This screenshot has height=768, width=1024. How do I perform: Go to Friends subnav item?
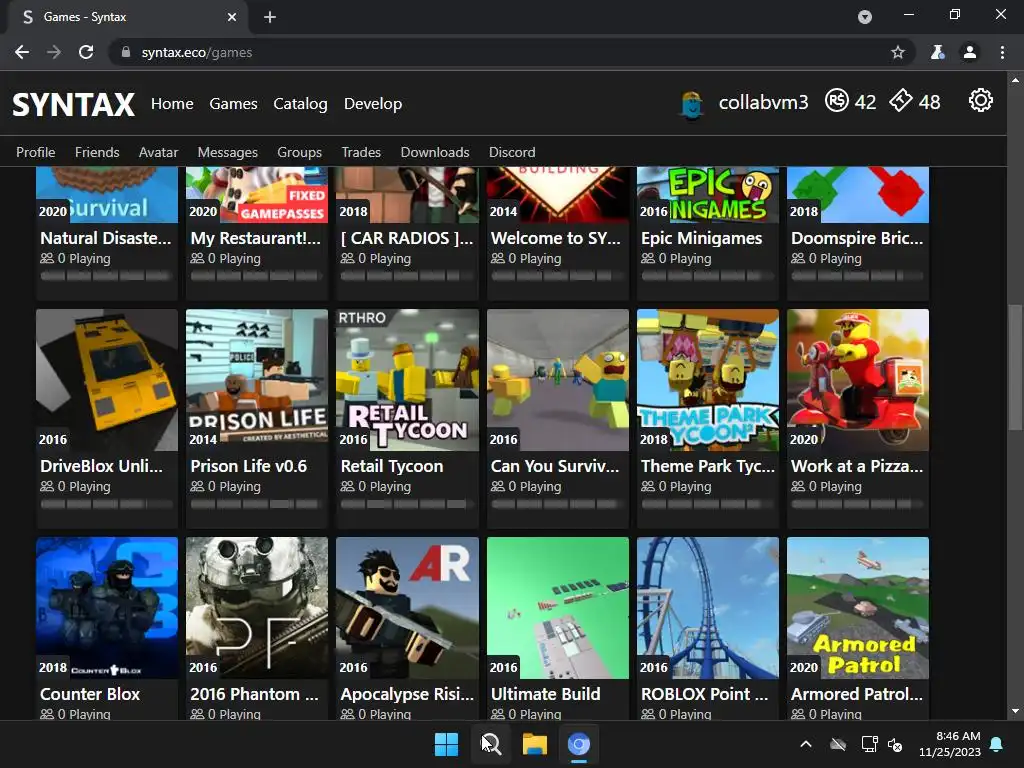97,152
